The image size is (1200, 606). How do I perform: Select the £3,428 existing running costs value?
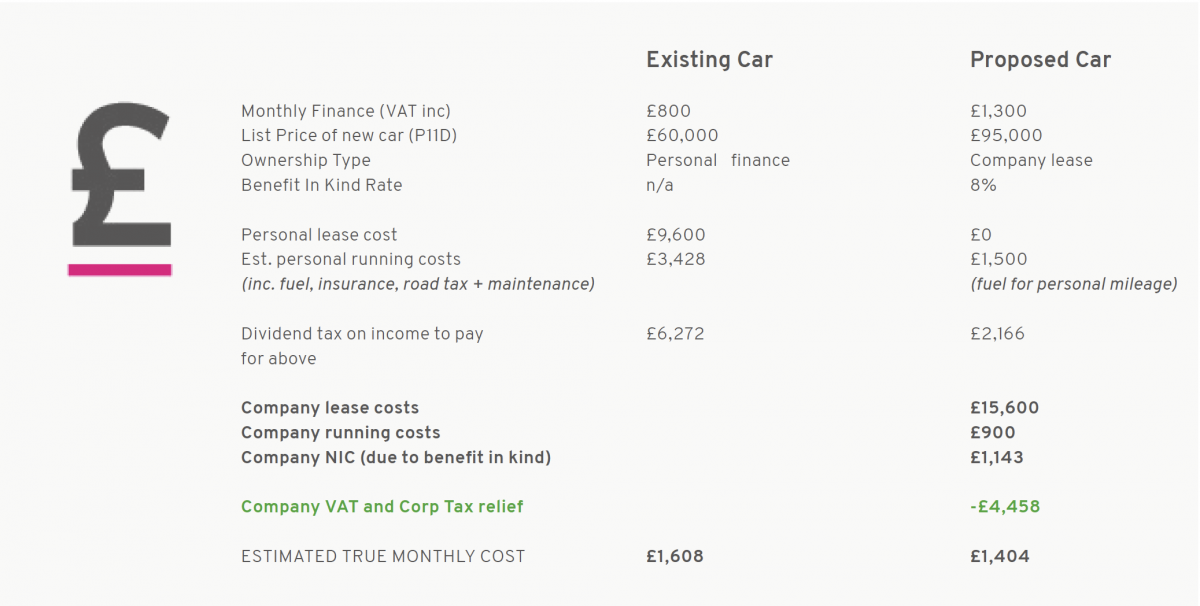(675, 260)
